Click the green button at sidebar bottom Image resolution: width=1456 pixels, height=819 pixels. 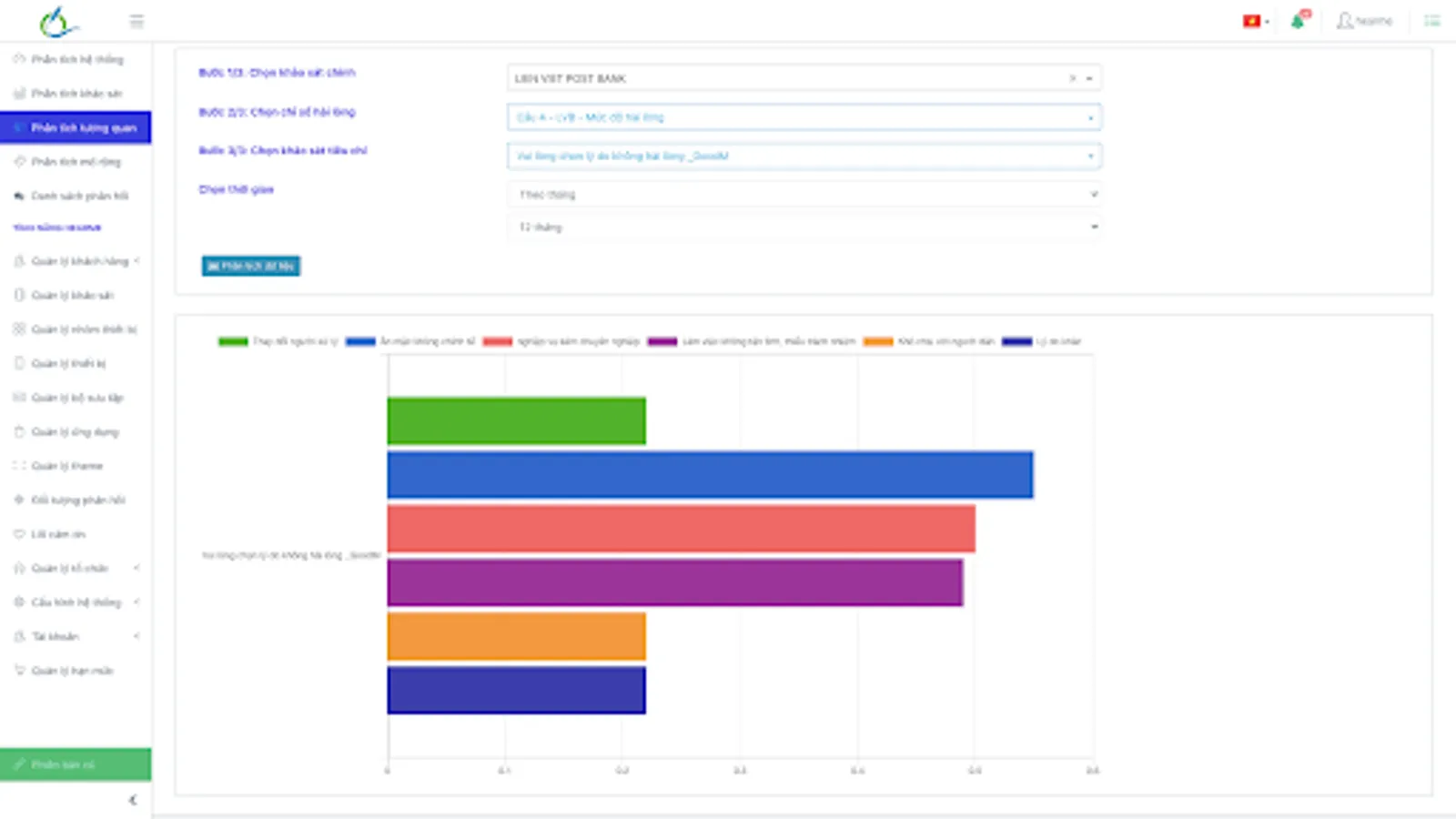coord(76,764)
